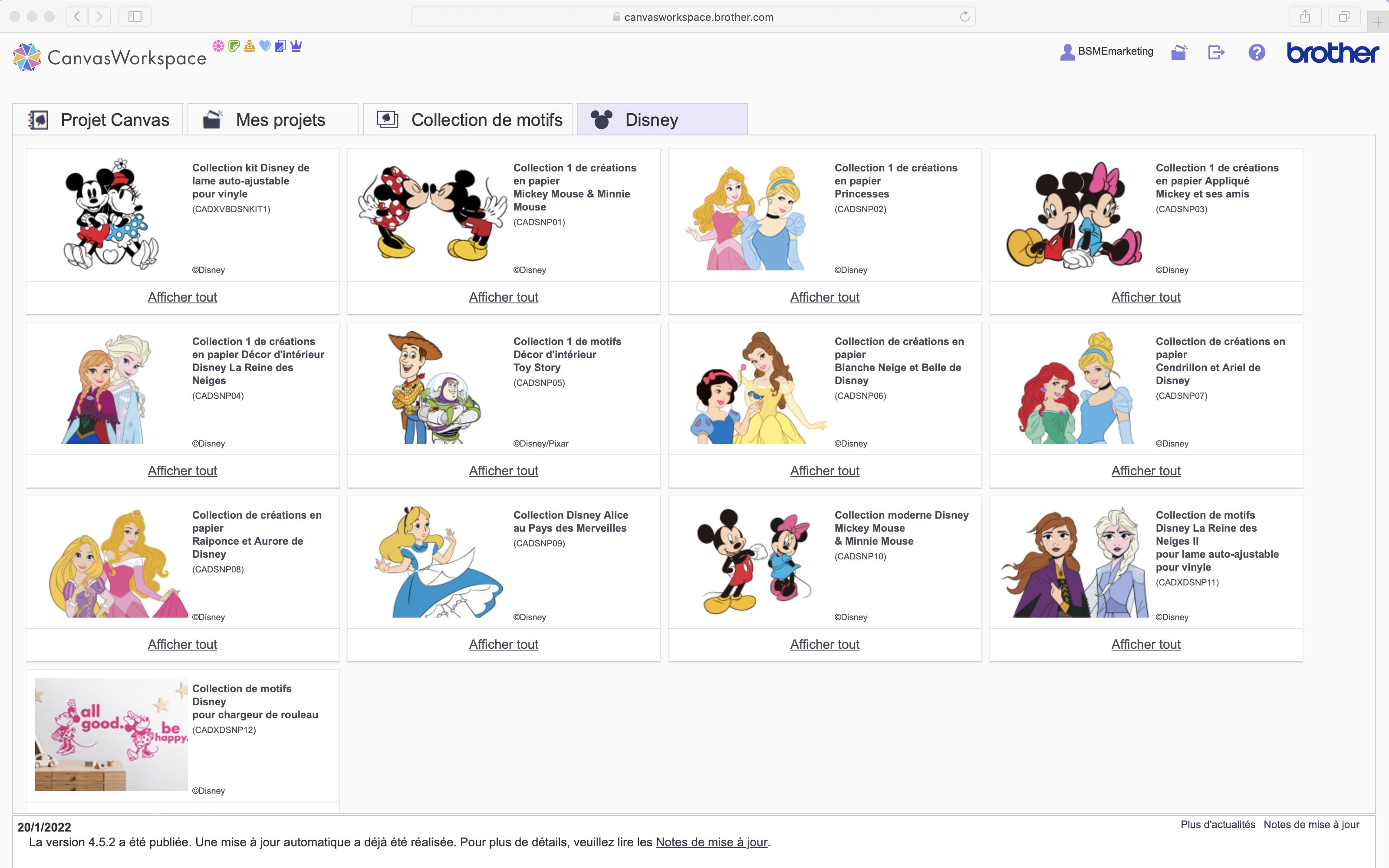
Task: Open the BSMEmarketing user profile
Action: coord(1106,52)
